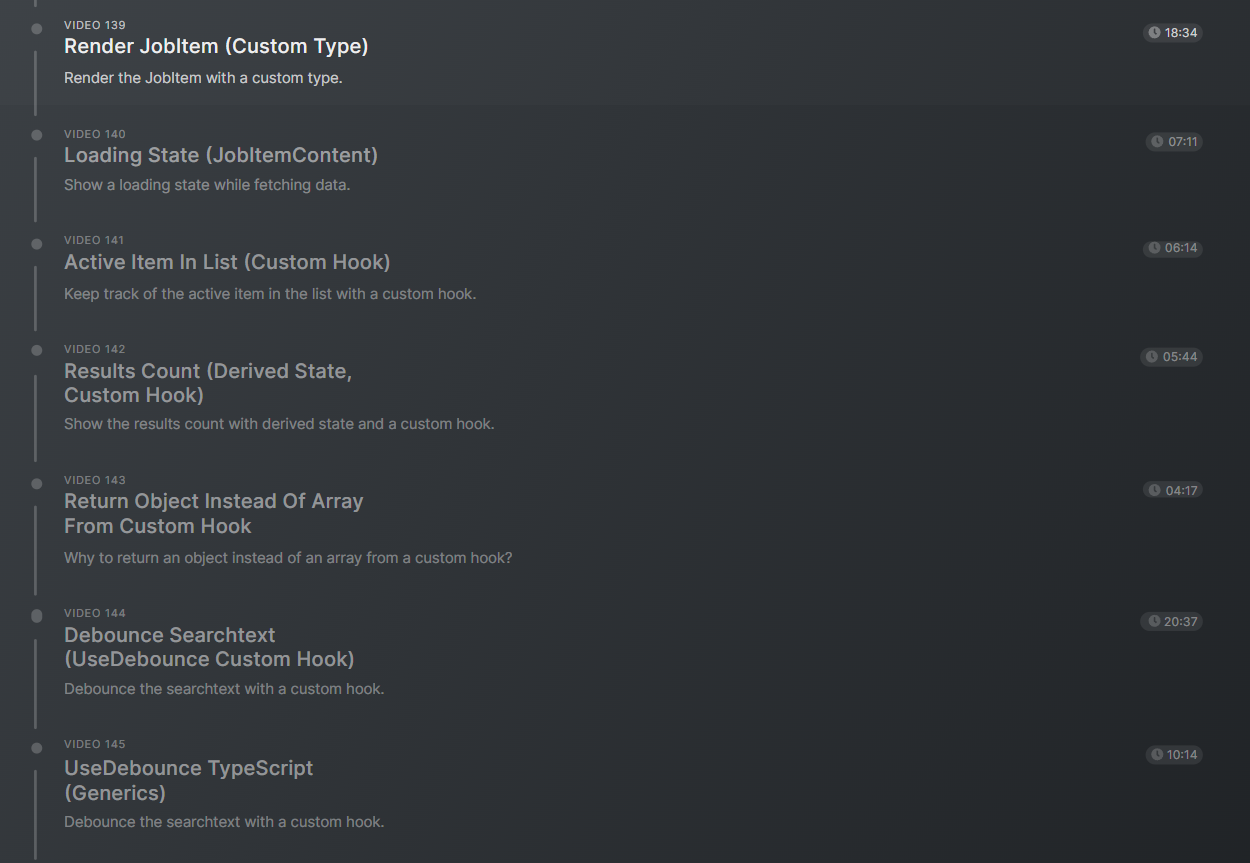
Task: Select the timeline marker for Video 143
Action: tap(37, 484)
